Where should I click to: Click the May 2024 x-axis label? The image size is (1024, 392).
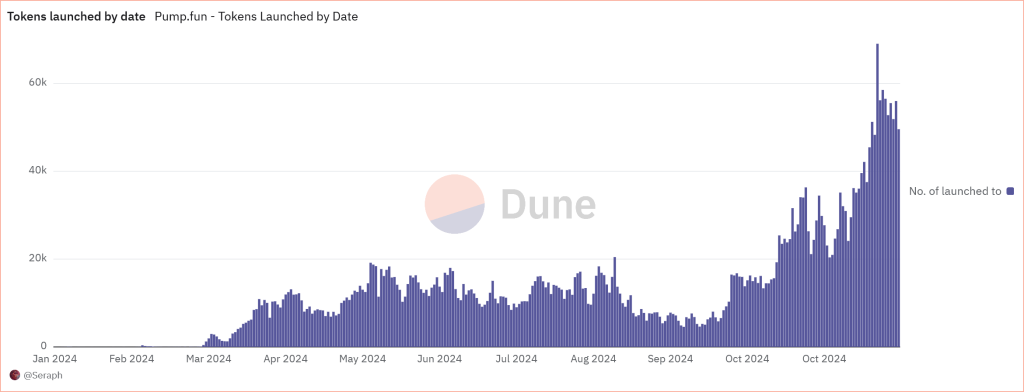click(362, 359)
